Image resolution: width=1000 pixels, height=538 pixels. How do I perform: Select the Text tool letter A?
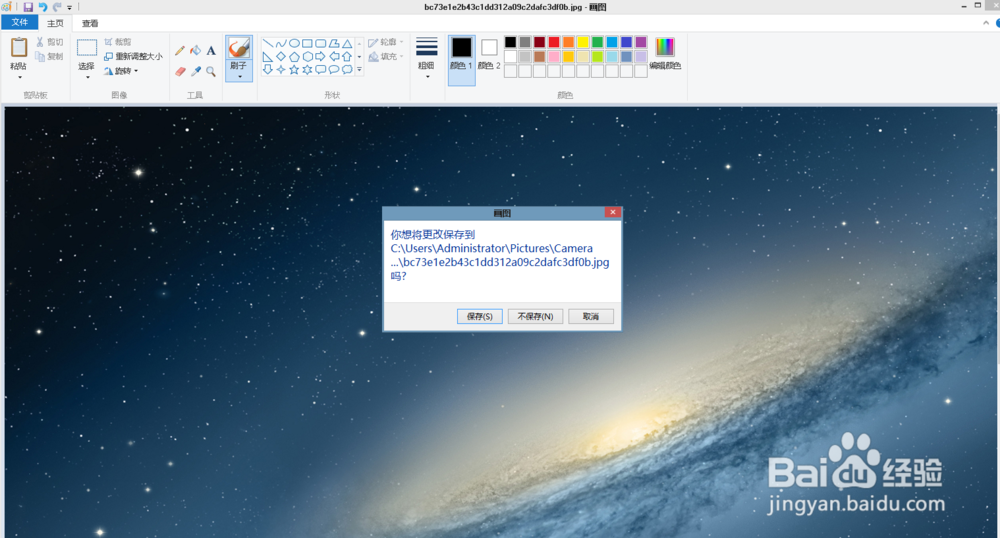click(211, 50)
